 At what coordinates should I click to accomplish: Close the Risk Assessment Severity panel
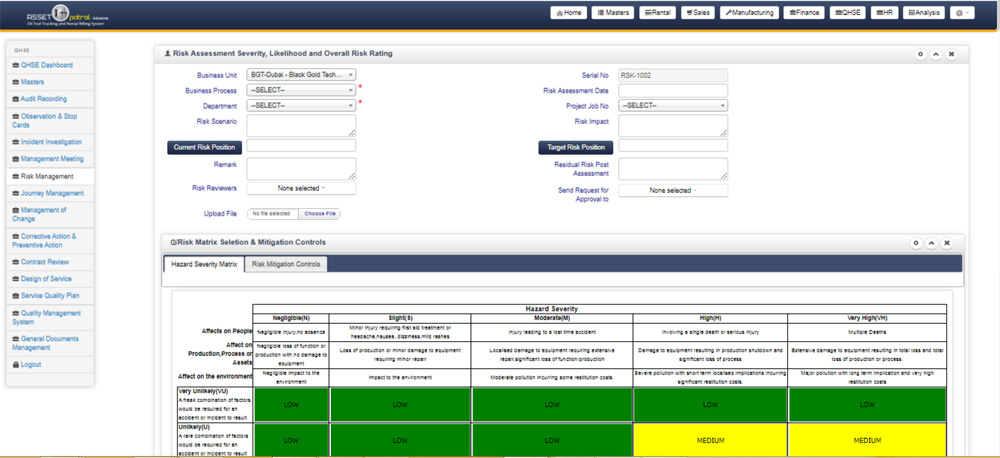coord(951,54)
